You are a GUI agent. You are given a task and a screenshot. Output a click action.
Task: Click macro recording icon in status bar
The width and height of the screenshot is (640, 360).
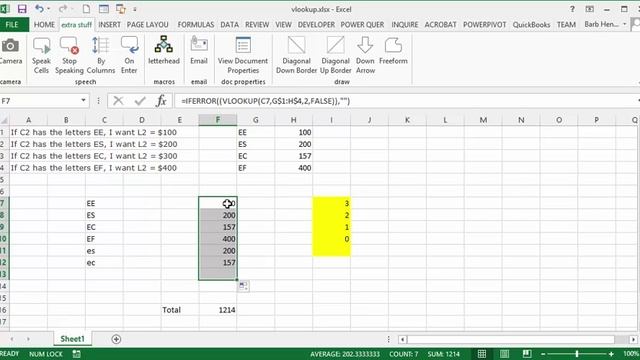[76, 354]
